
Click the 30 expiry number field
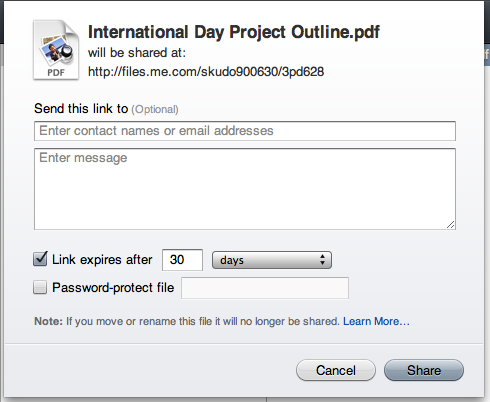[x=182, y=260]
